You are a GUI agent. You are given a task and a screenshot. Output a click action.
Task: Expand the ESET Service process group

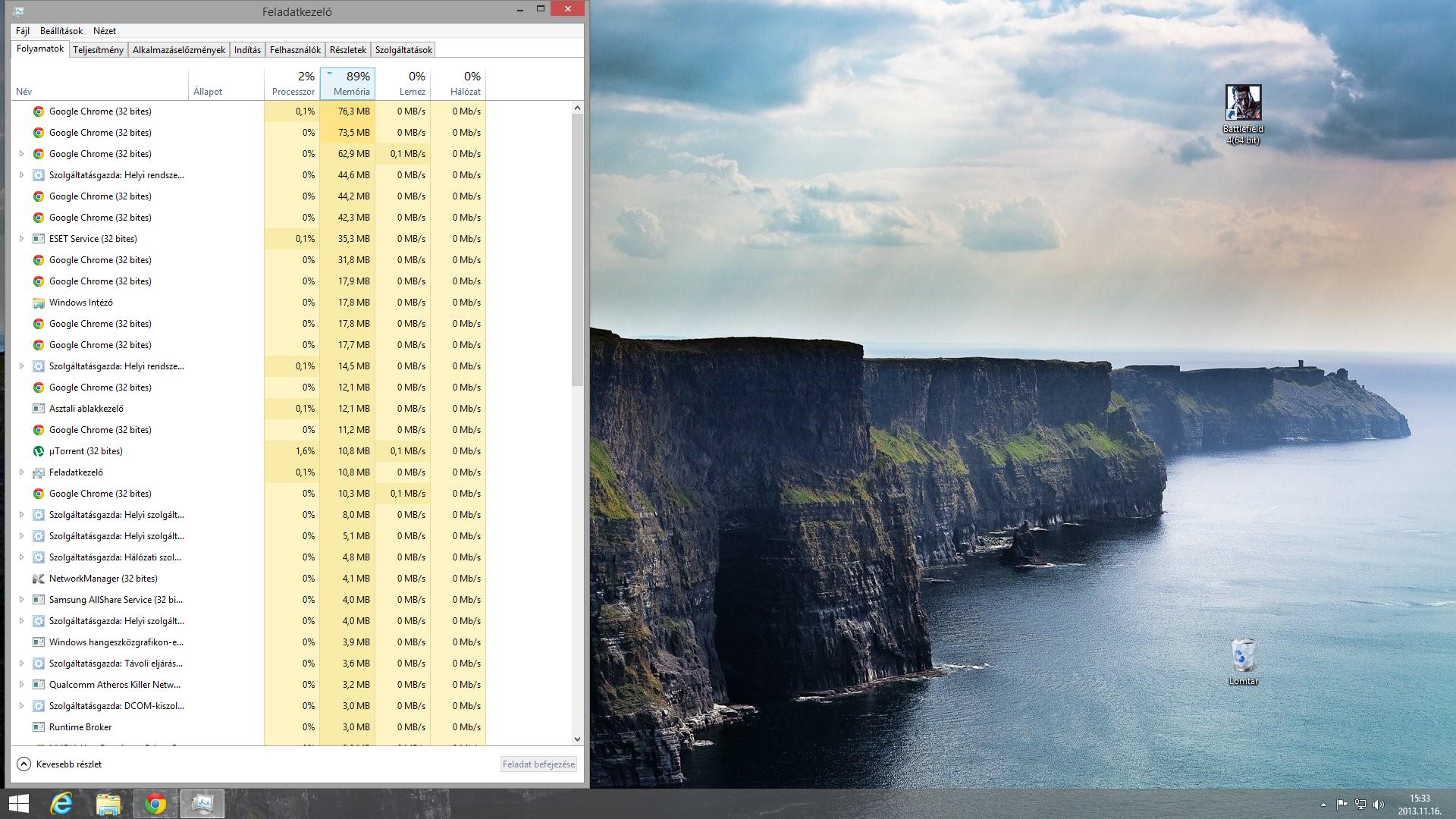click(21, 239)
